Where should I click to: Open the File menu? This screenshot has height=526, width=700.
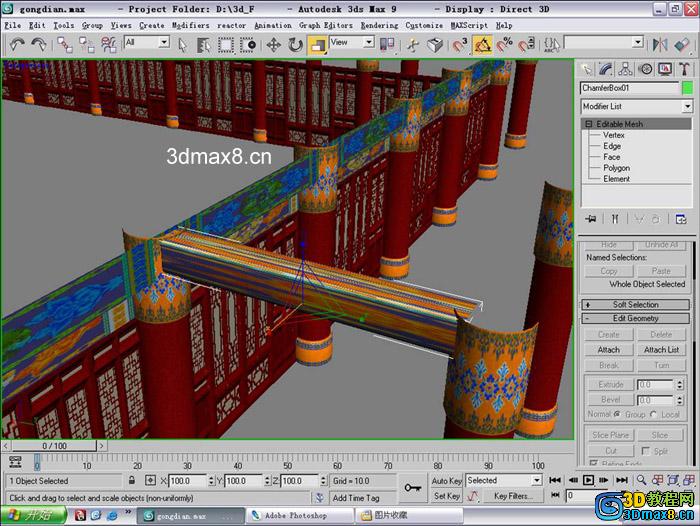coord(13,25)
